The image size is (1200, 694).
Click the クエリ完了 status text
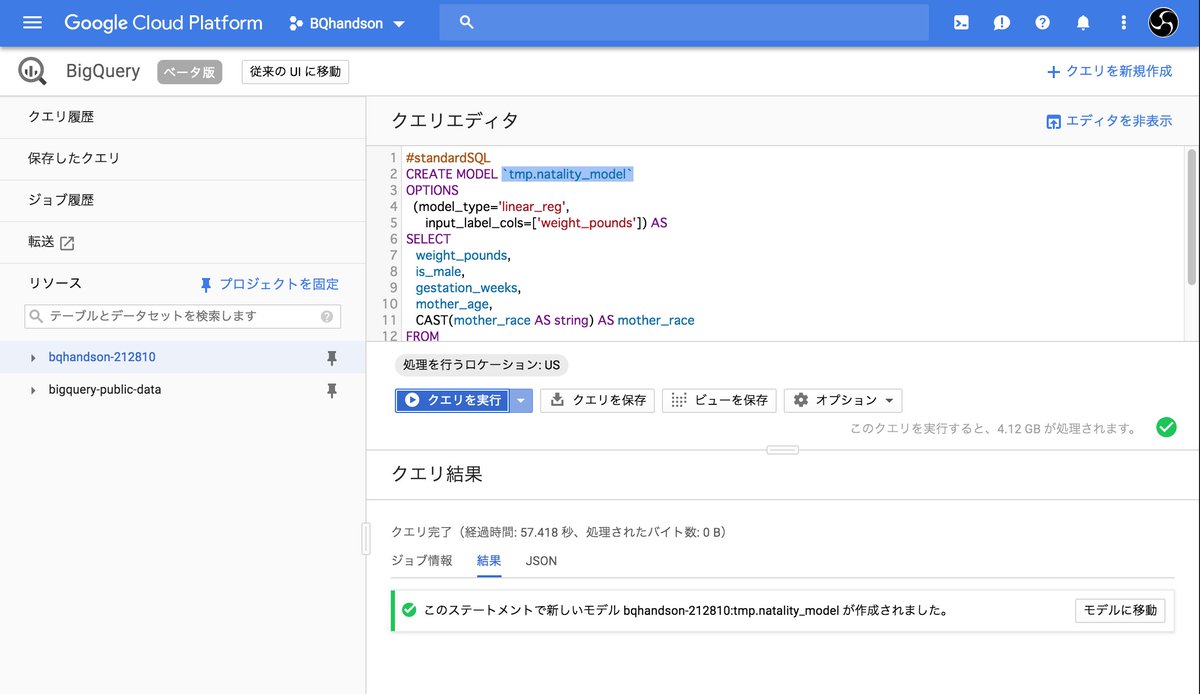click(x=558, y=532)
